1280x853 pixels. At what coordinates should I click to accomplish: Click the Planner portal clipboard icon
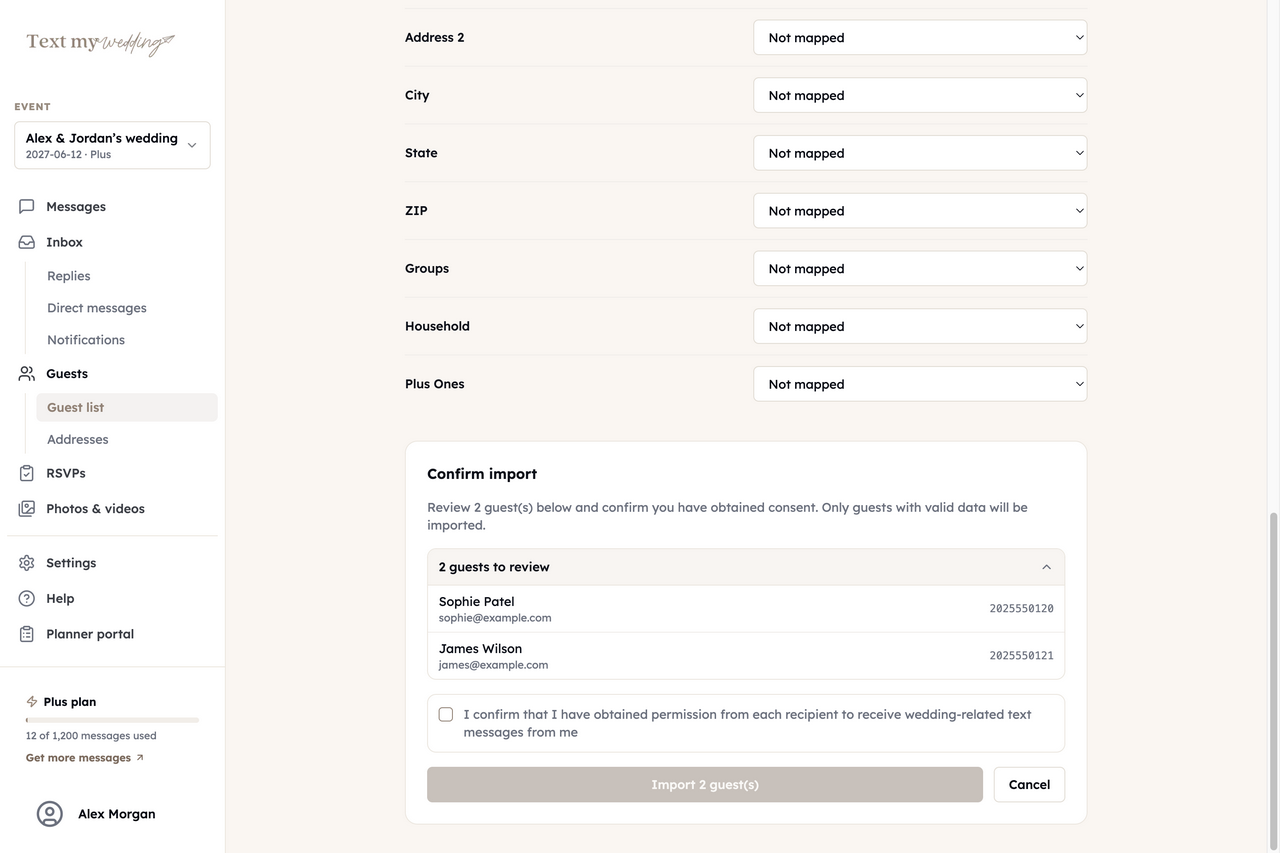27,634
